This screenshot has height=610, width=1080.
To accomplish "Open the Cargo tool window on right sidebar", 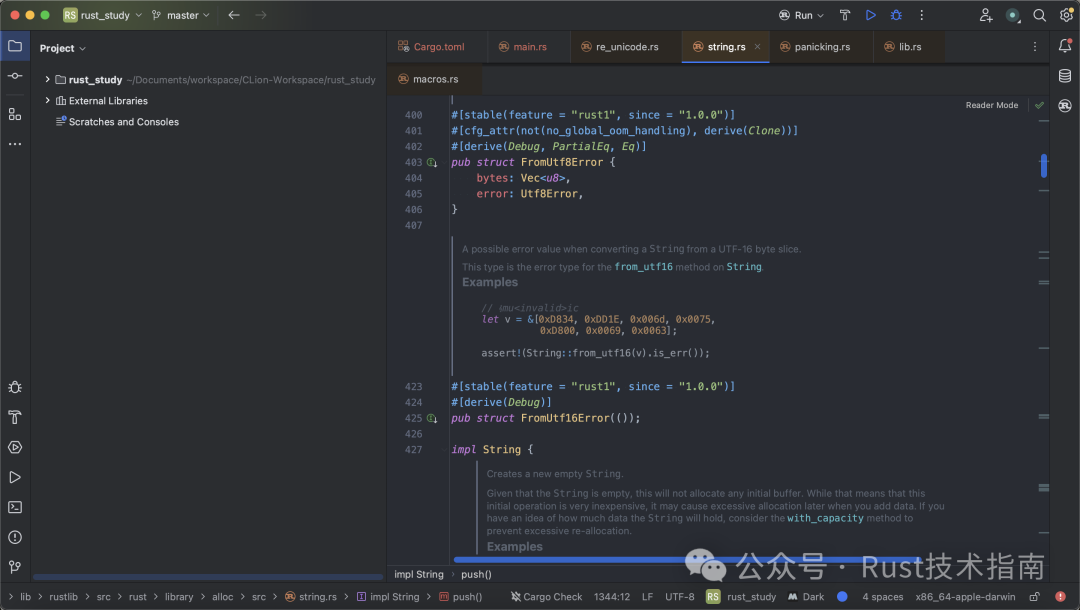I will click(1065, 105).
